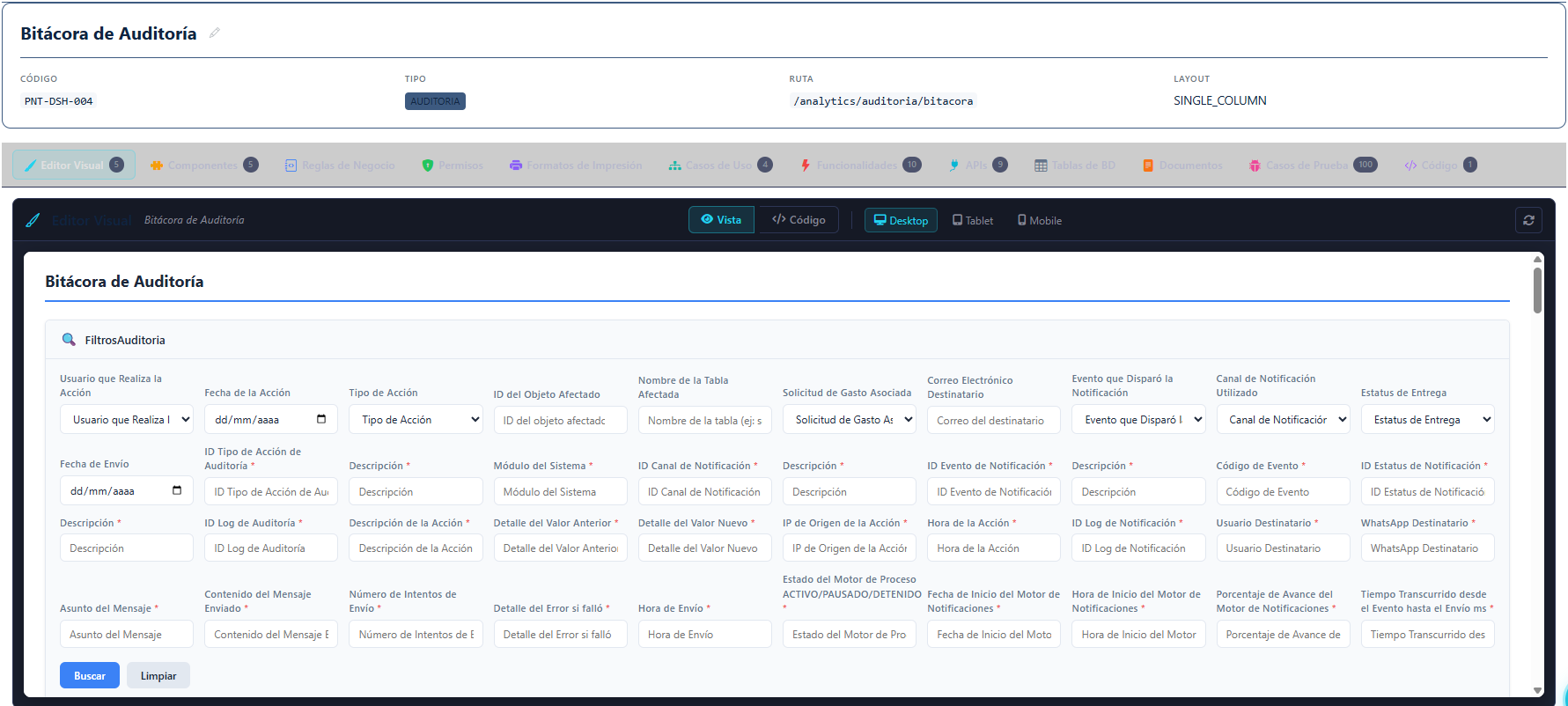Select Desktop preview mode
Viewport: 1568px width, 706px height.
pyautogui.click(x=901, y=220)
